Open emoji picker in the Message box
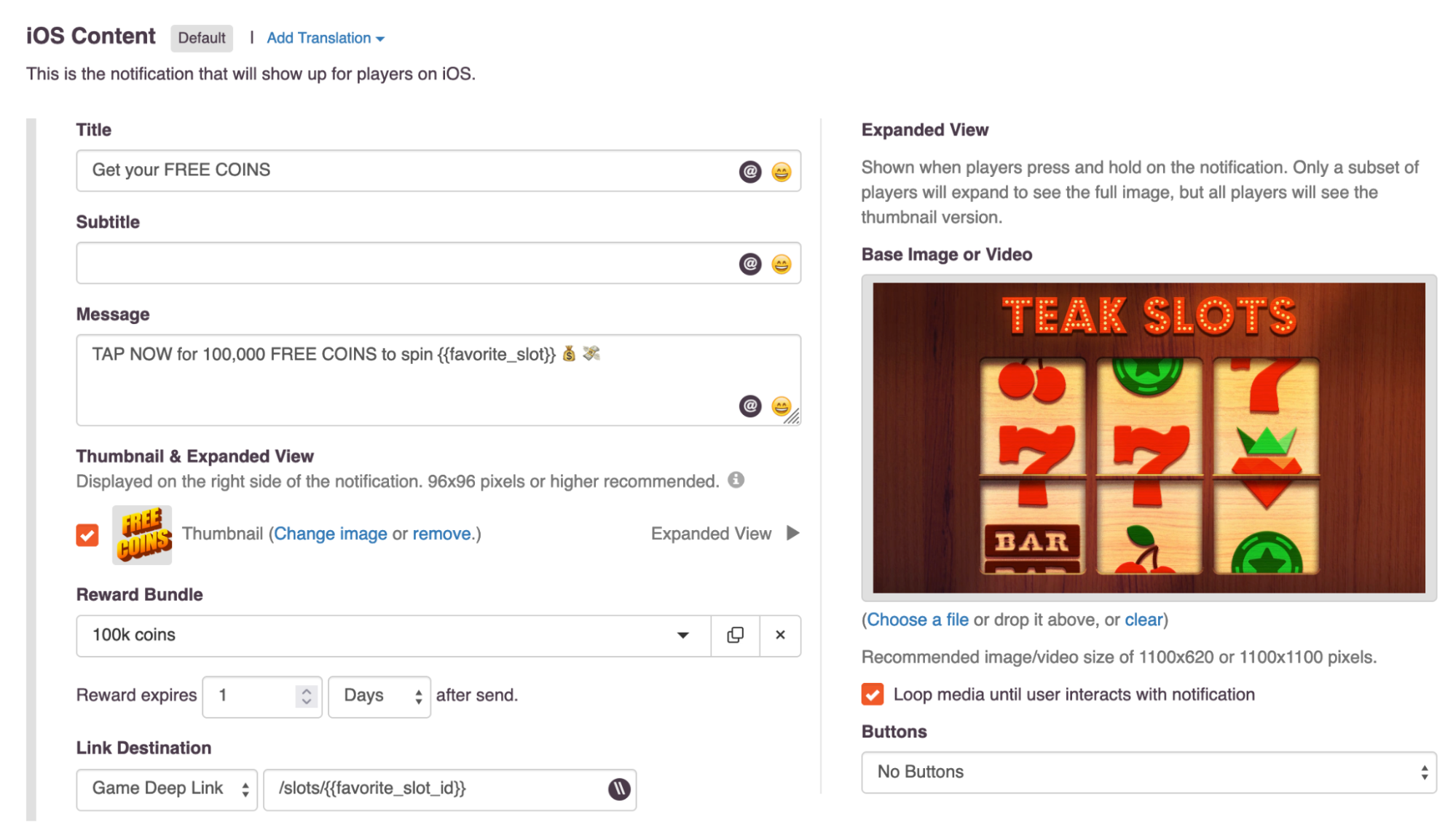Image resolution: width=1456 pixels, height=822 pixels. point(781,406)
